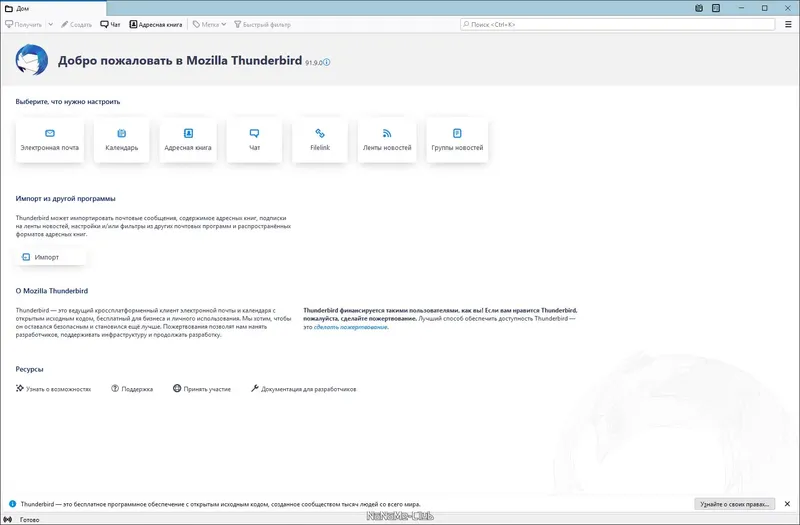800x525 pixels.
Task: Open Документация для разработчиков link
Action: pos(304,389)
